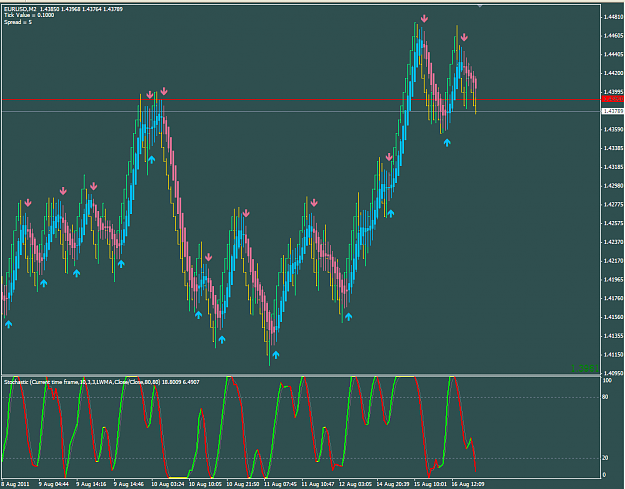Screen dimensions: 625x489
Task: Click price axis value 1.42775
Action: pyautogui.click(x=613, y=204)
